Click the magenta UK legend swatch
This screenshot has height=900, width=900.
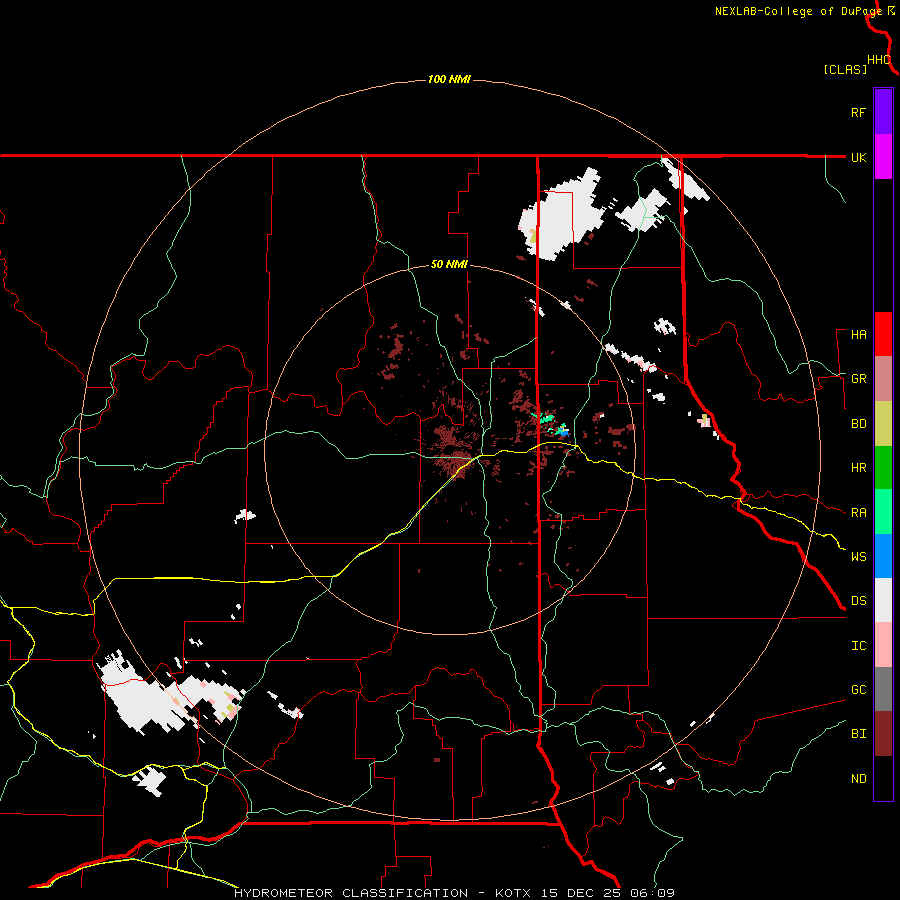point(883,157)
